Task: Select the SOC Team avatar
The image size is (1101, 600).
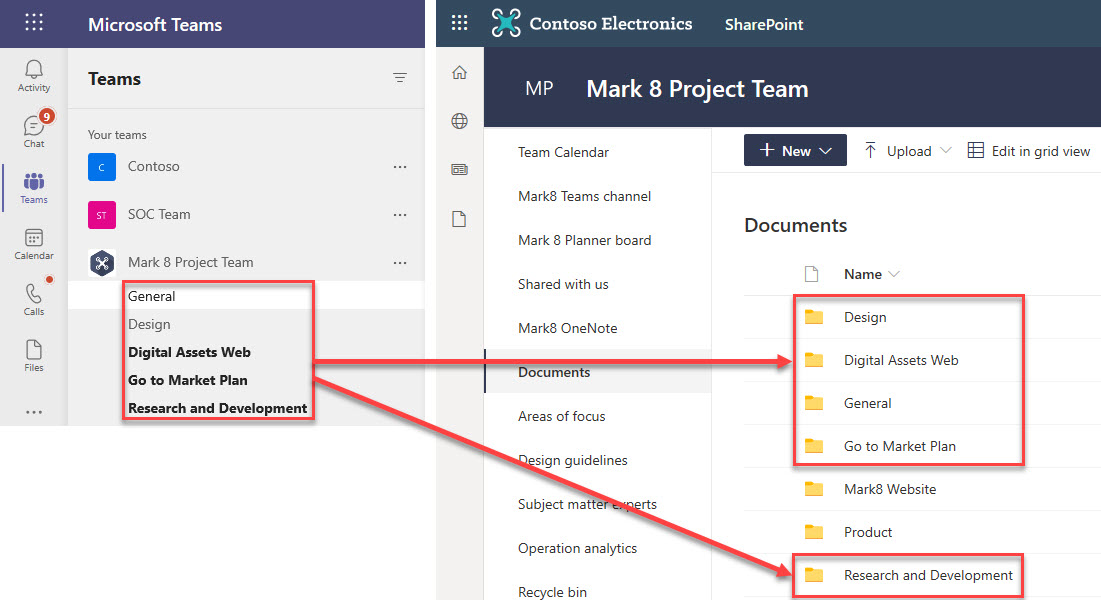Action: [x=102, y=214]
